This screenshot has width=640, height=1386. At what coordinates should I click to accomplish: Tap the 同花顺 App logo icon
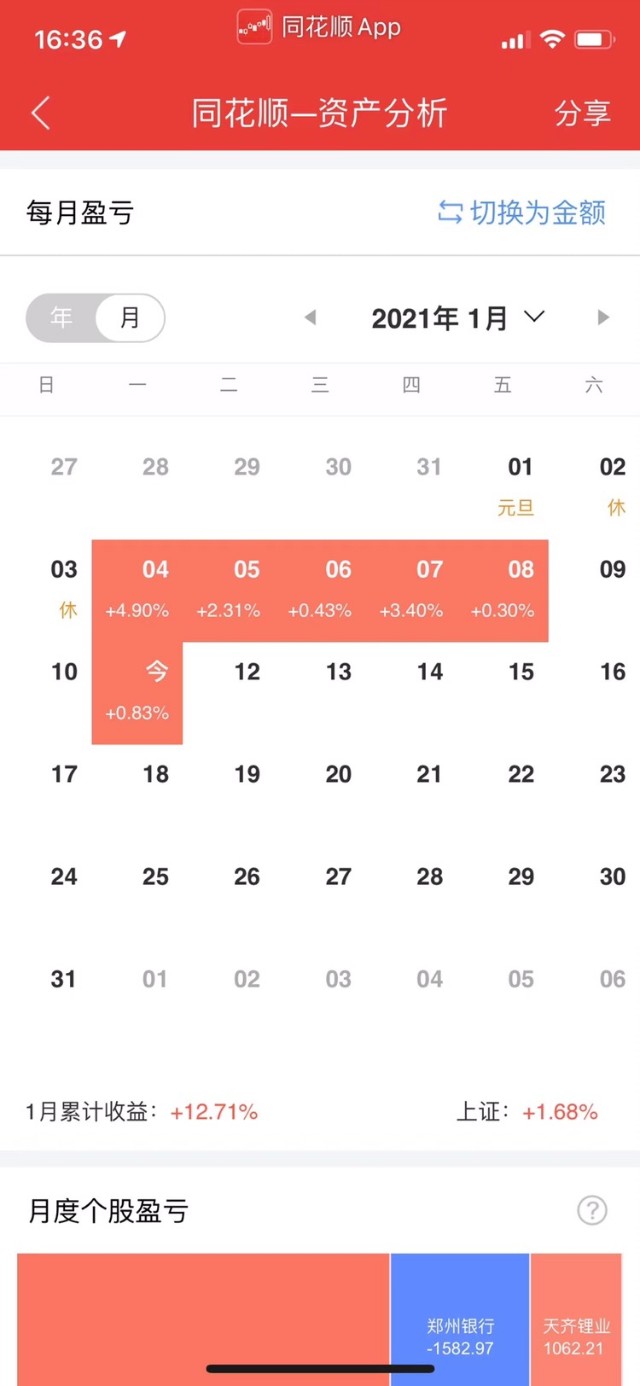[x=254, y=27]
